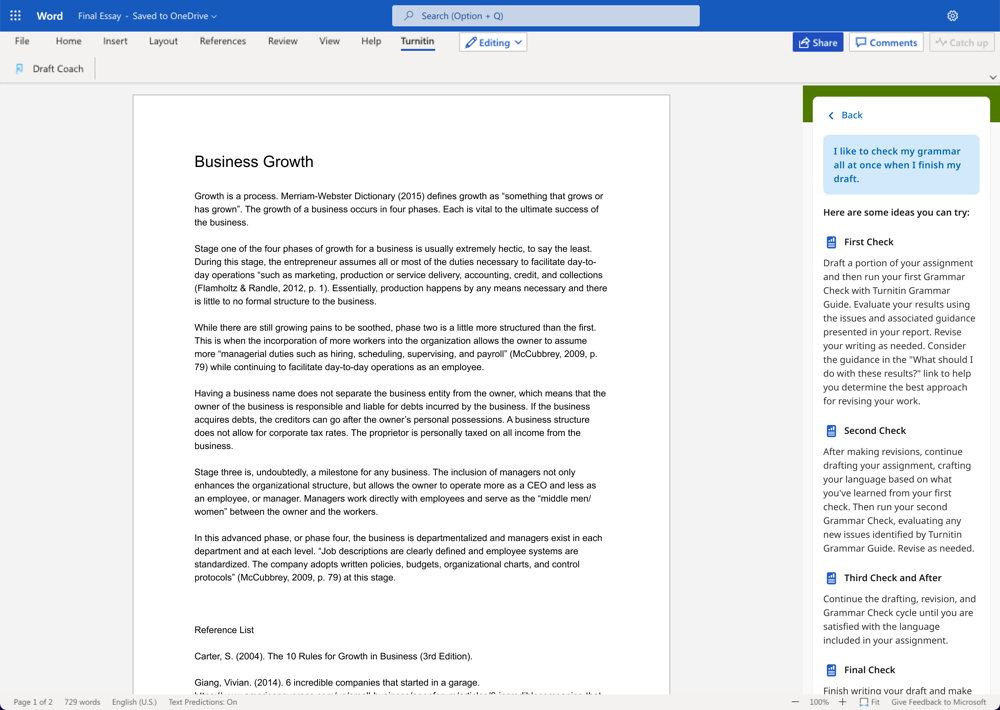The height and width of the screenshot is (710, 1000).
Task: Click the Third Check and After icon
Action: (x=831, y=578)
